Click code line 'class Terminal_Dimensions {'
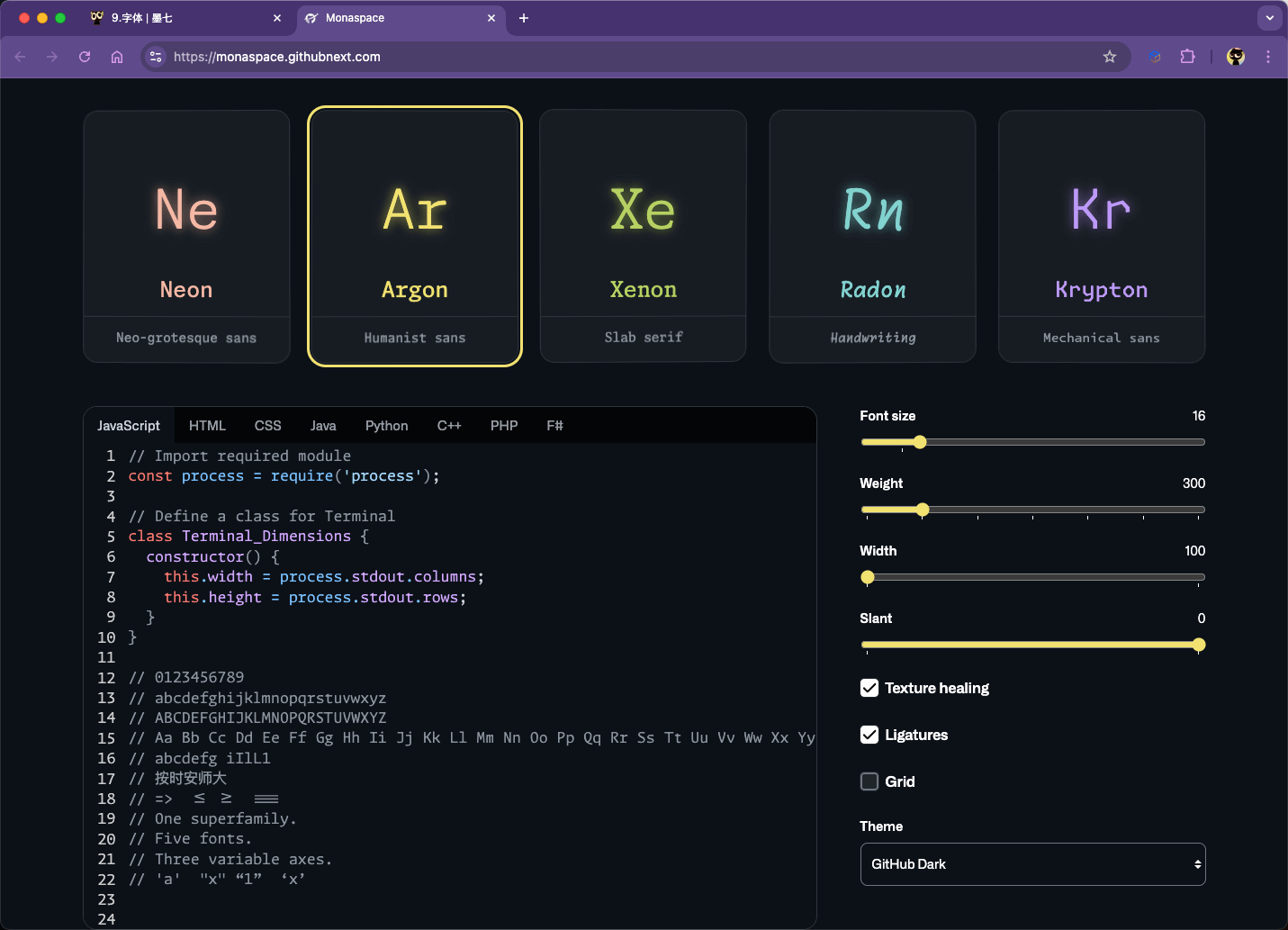This screenshot has width=1288, height=930. pyautogui.click(x=248, y=536)
